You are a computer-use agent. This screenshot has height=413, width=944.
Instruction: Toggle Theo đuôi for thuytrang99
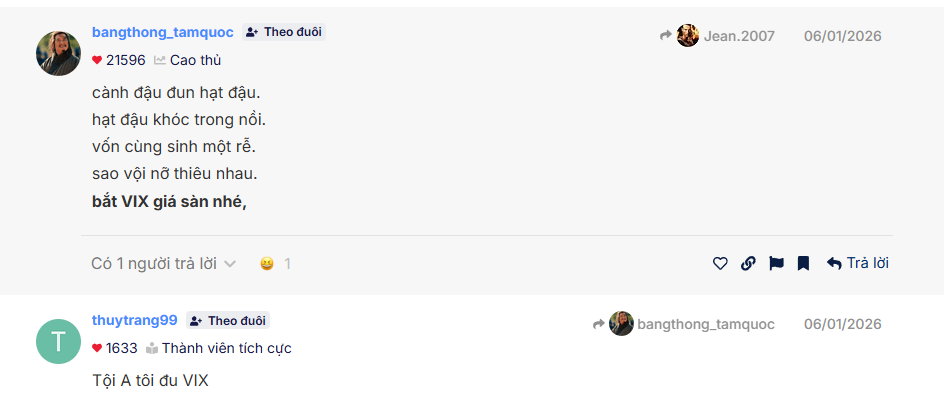(x=228, y=321)
